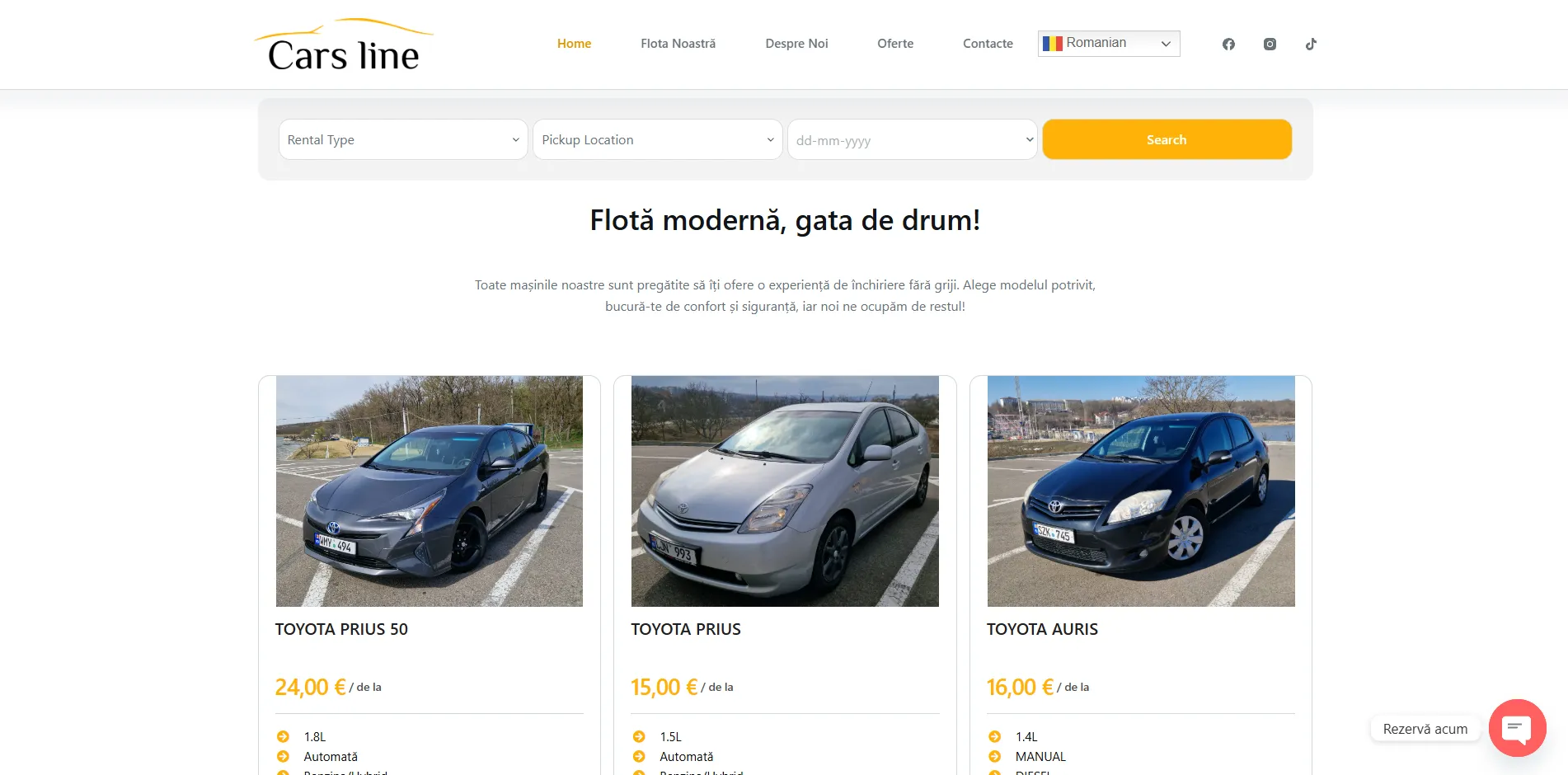Click the Rezervă acum button
This screenshot has width=1568, height=775.
[x=1425, y=728]
